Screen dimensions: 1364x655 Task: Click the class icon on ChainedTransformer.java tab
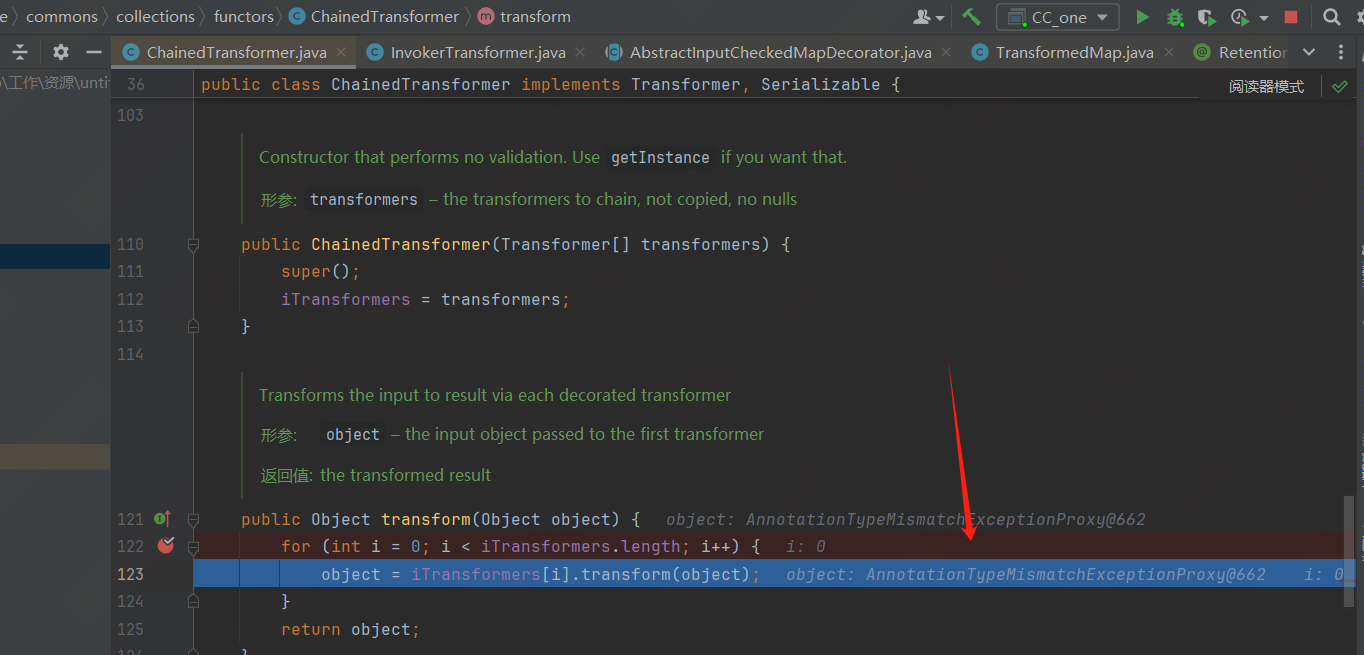pyautogui.click(x=130, y=52)
